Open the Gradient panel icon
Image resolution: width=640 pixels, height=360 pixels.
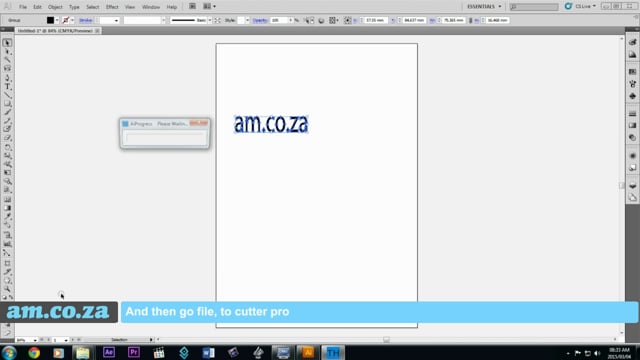(x=632, y=125)
